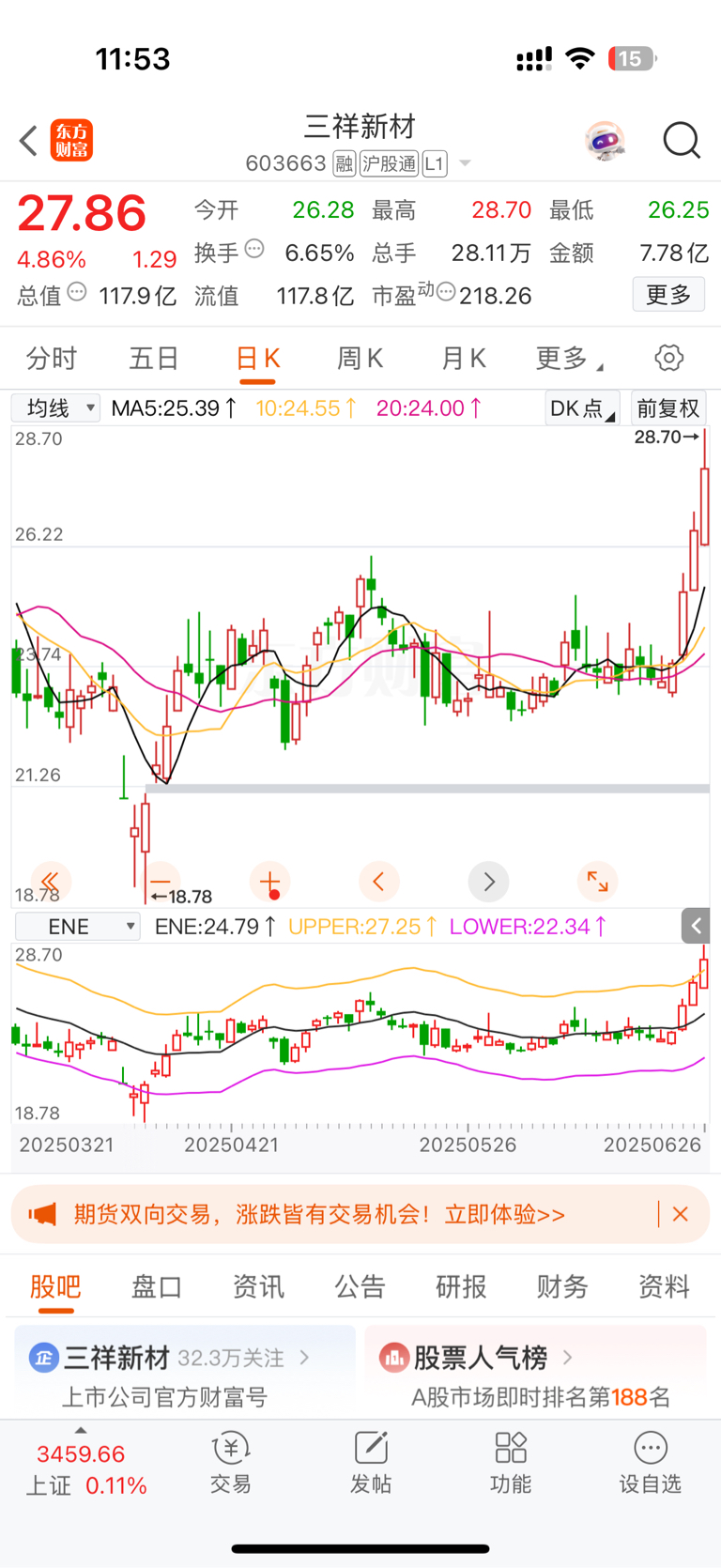Collapse side panel grey arrow tab
The image size is (721, 1568).
point(696,927)
